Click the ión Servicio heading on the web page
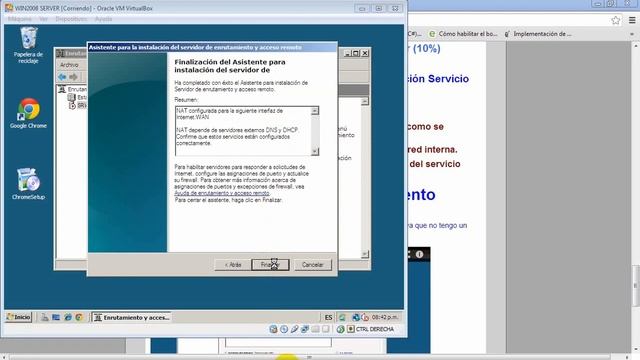The width and height of the screenshot is (640, 360). coord(438,79)
